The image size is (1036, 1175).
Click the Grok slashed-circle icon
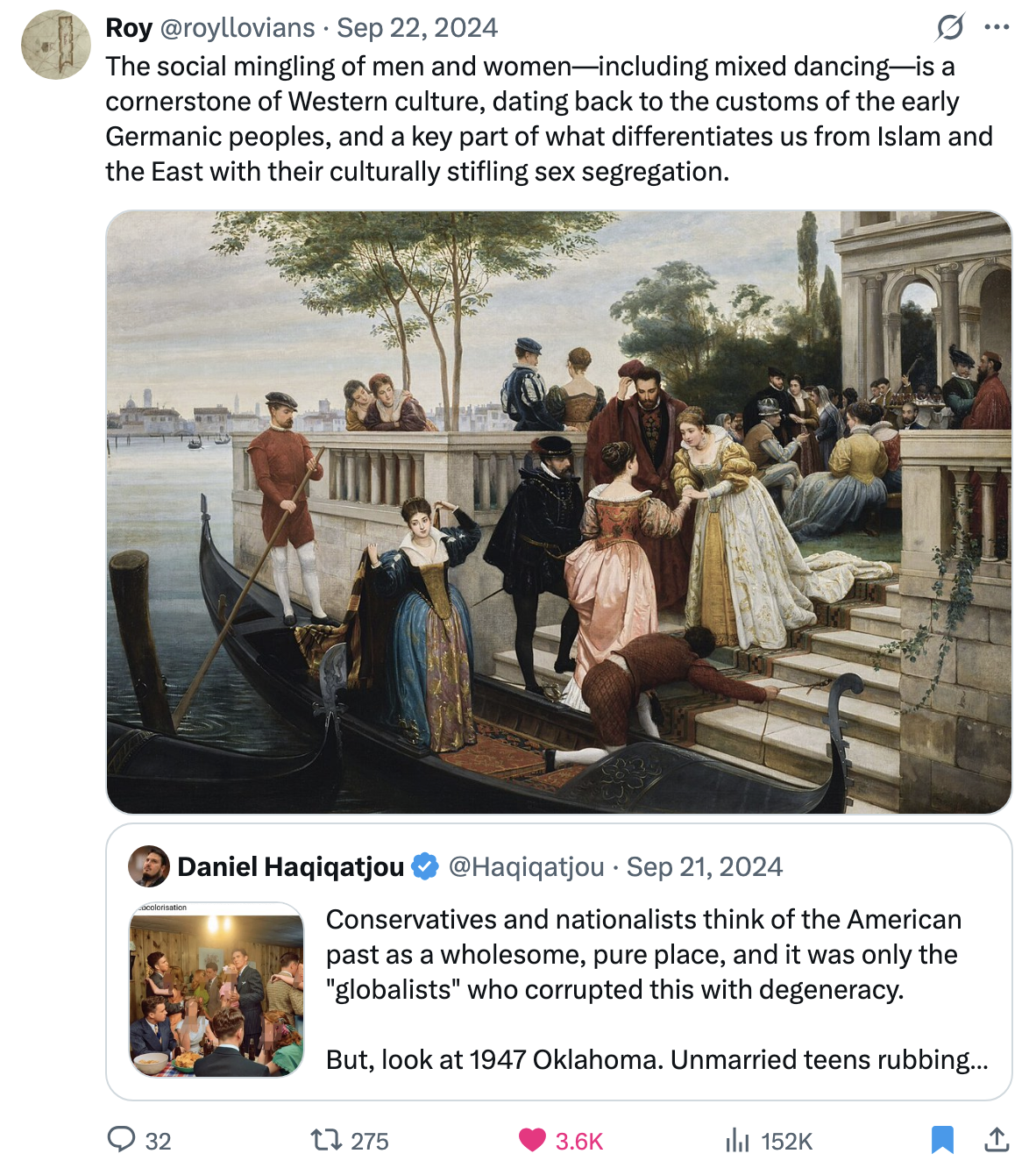pyautogui.click(x=950, y=27)
